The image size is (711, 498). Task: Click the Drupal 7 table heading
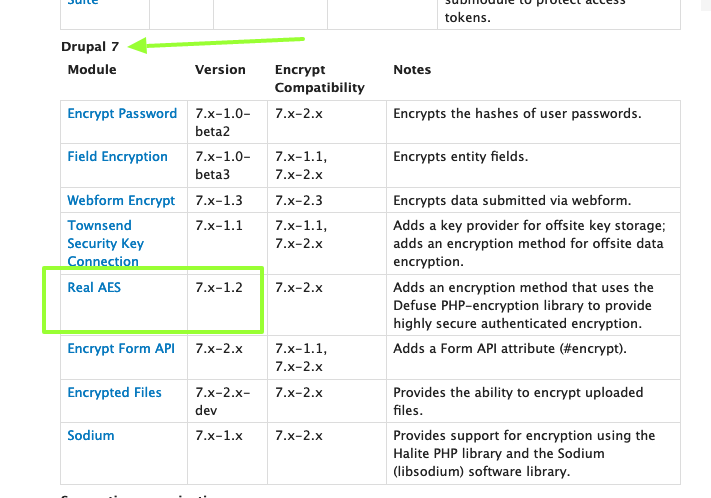coord(90,47)
